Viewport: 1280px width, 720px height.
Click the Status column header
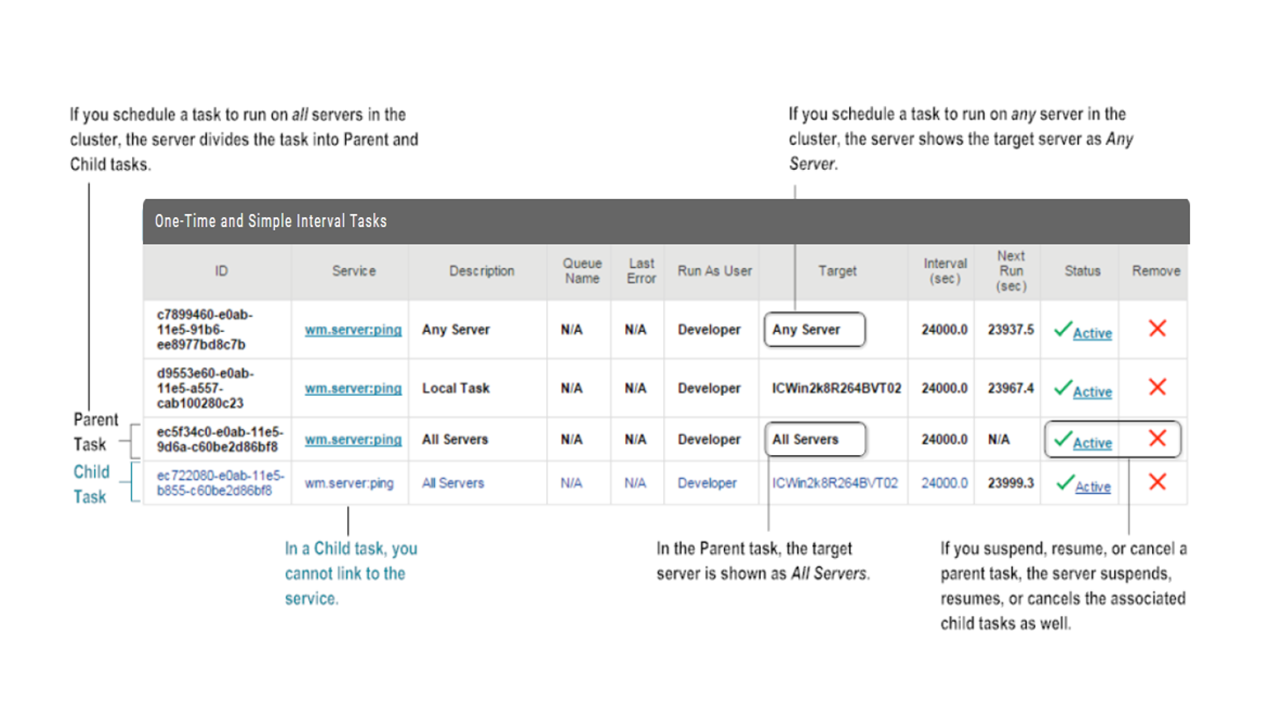click(x=1082, y=271)
